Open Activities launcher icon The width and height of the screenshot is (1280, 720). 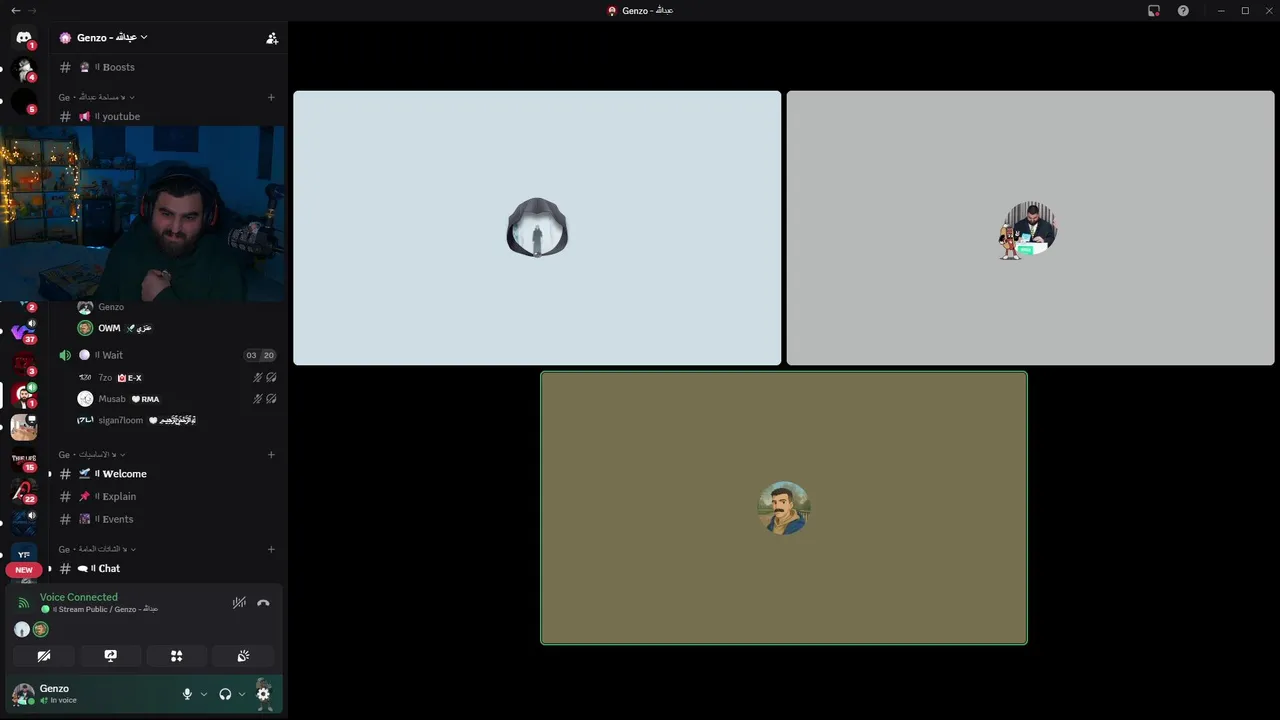tap(176, 656)
